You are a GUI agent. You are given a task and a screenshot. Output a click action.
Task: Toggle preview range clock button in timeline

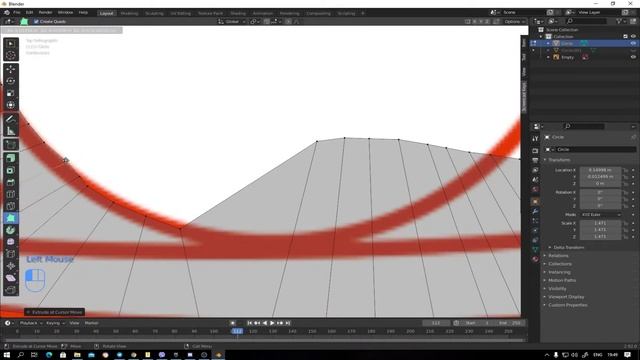click(456, 323)
